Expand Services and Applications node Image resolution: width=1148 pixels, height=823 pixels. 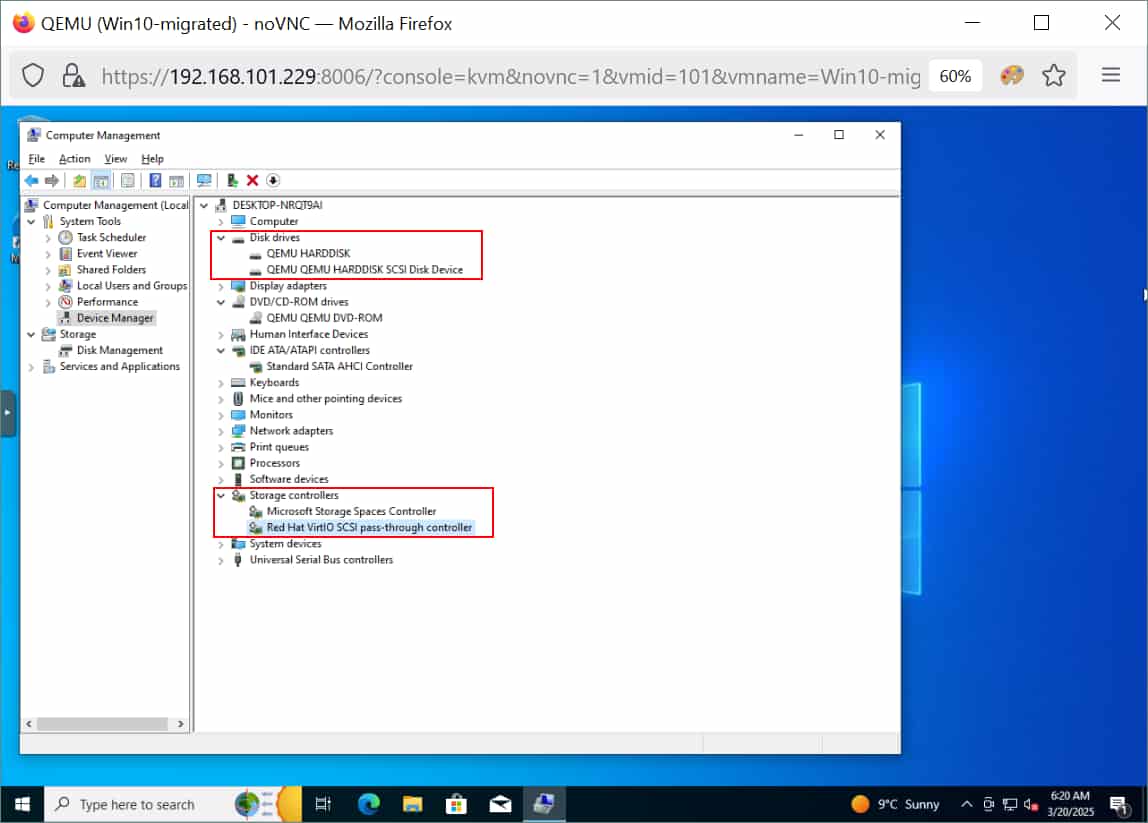tap(31, 367)
